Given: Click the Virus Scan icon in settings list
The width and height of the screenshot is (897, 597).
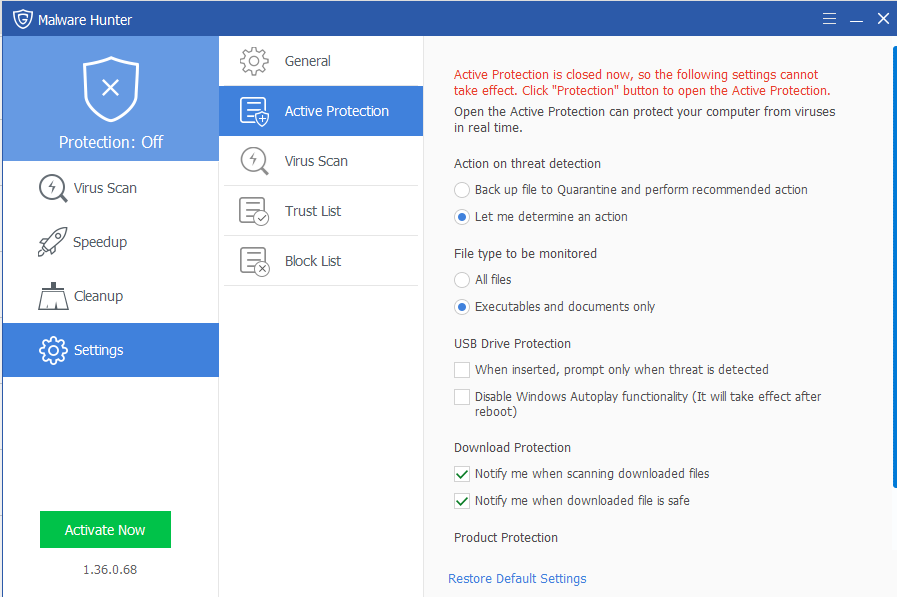Looking at the screenshot, I should click(254, 161).
